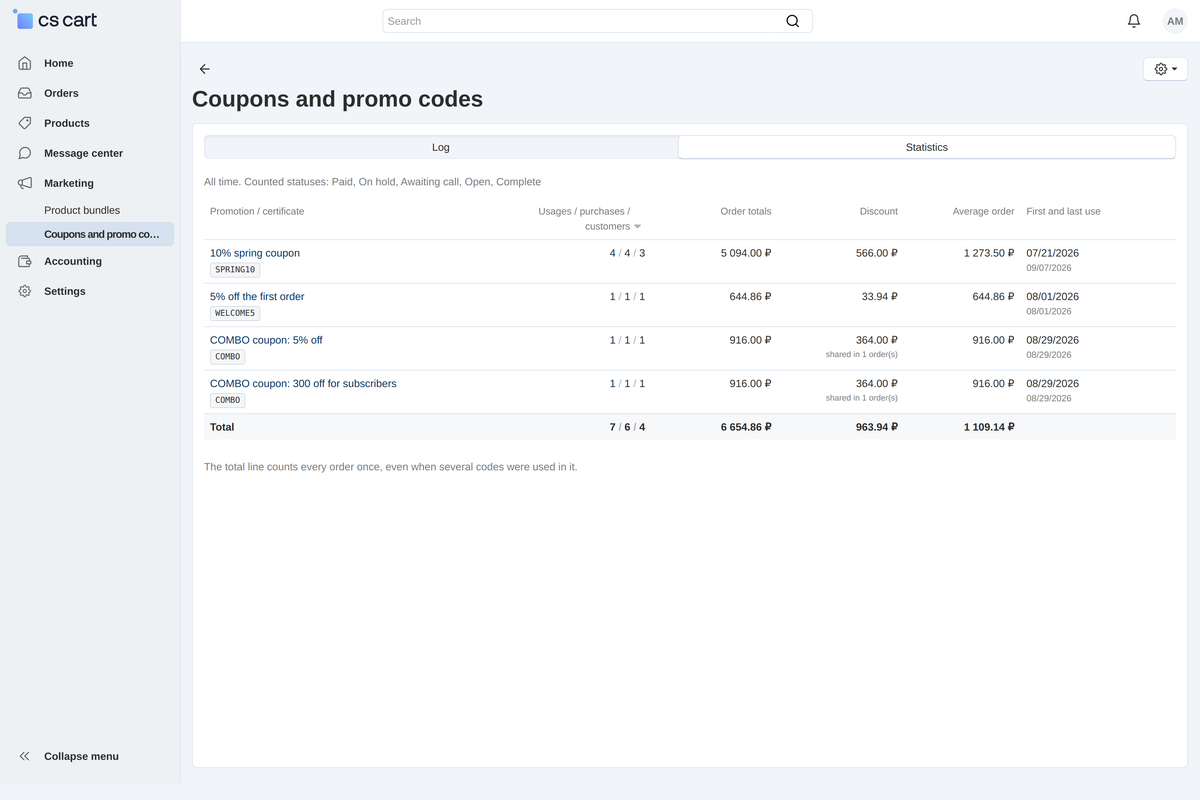This screenshot has width=1200, height=800.
Task: Click the CS-Cart logo
Action: 55,20
